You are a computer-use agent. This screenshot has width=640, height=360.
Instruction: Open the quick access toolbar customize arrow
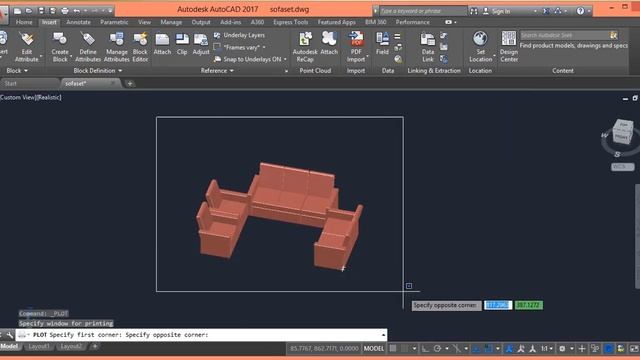tap(110, 11)
